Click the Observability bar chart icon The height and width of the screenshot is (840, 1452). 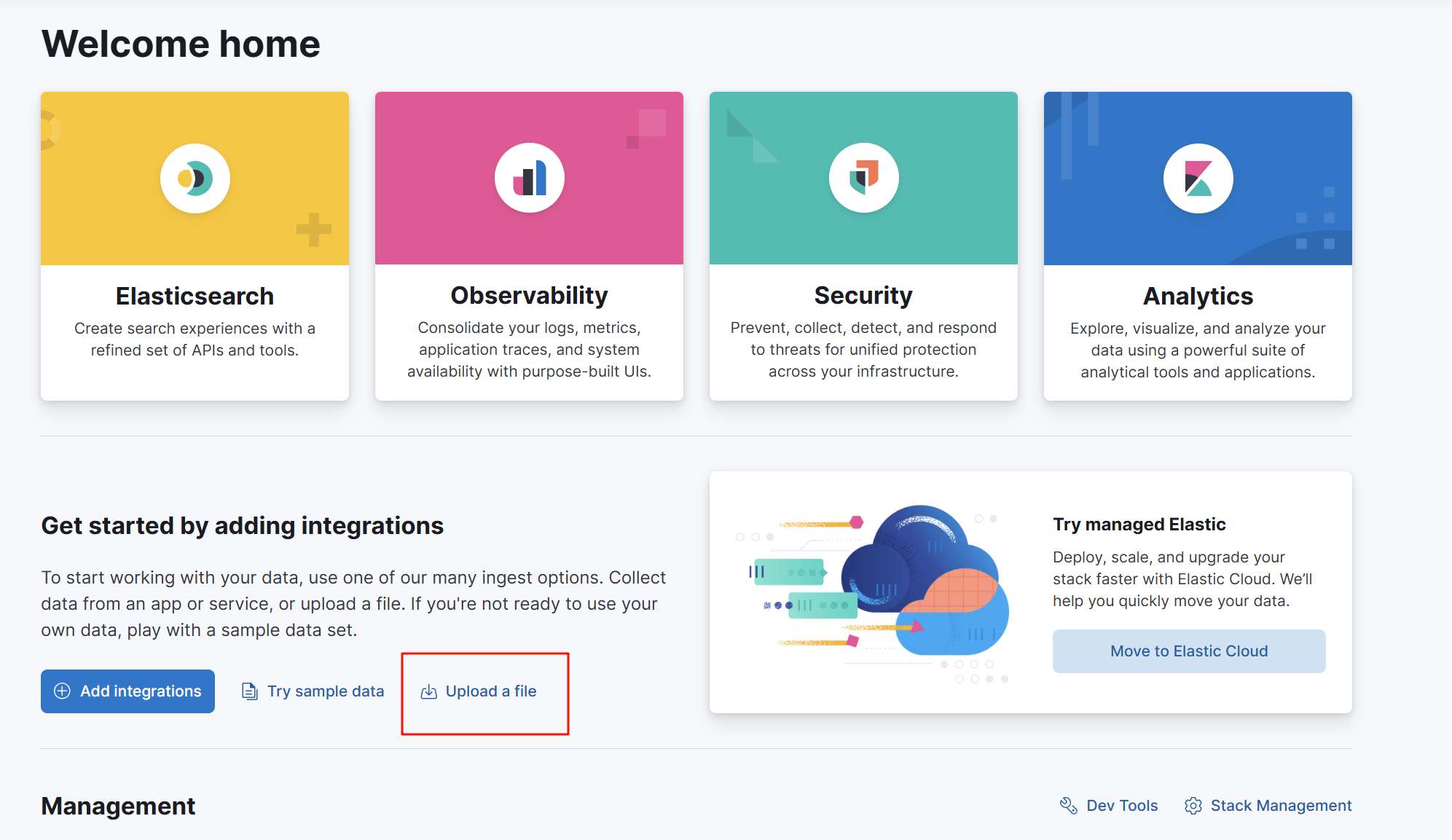pyautogui.click(x=529, y=178)
